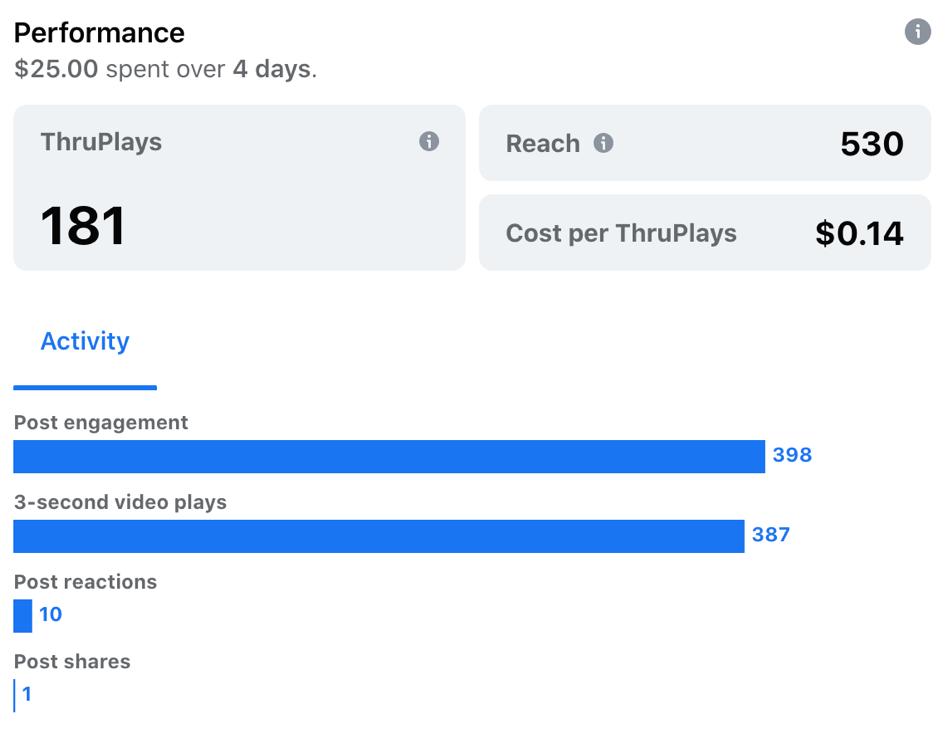Image resolution: width=948 pixels, height=739 pixels.
Task: Click the Performance heading
Action: [x=99, y=33]
